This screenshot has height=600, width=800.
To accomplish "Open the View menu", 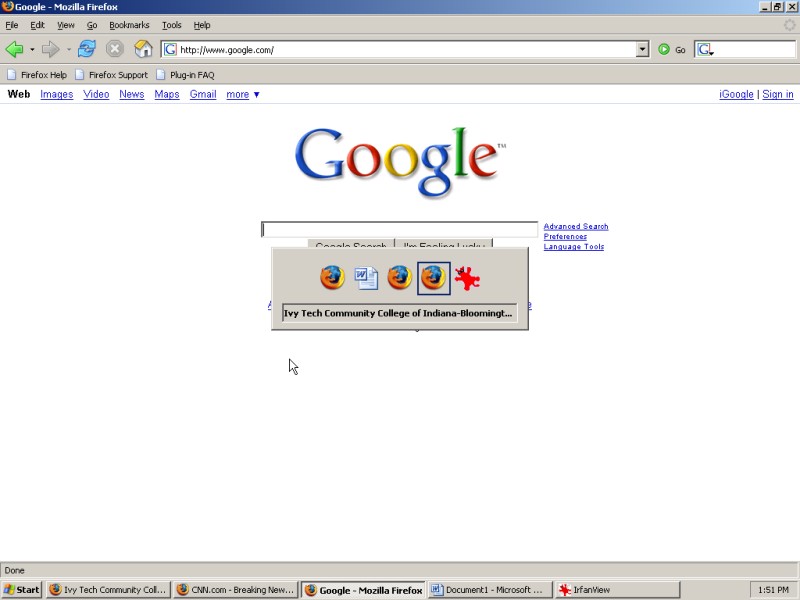I will pyautogui.click(x=65, y=25).
